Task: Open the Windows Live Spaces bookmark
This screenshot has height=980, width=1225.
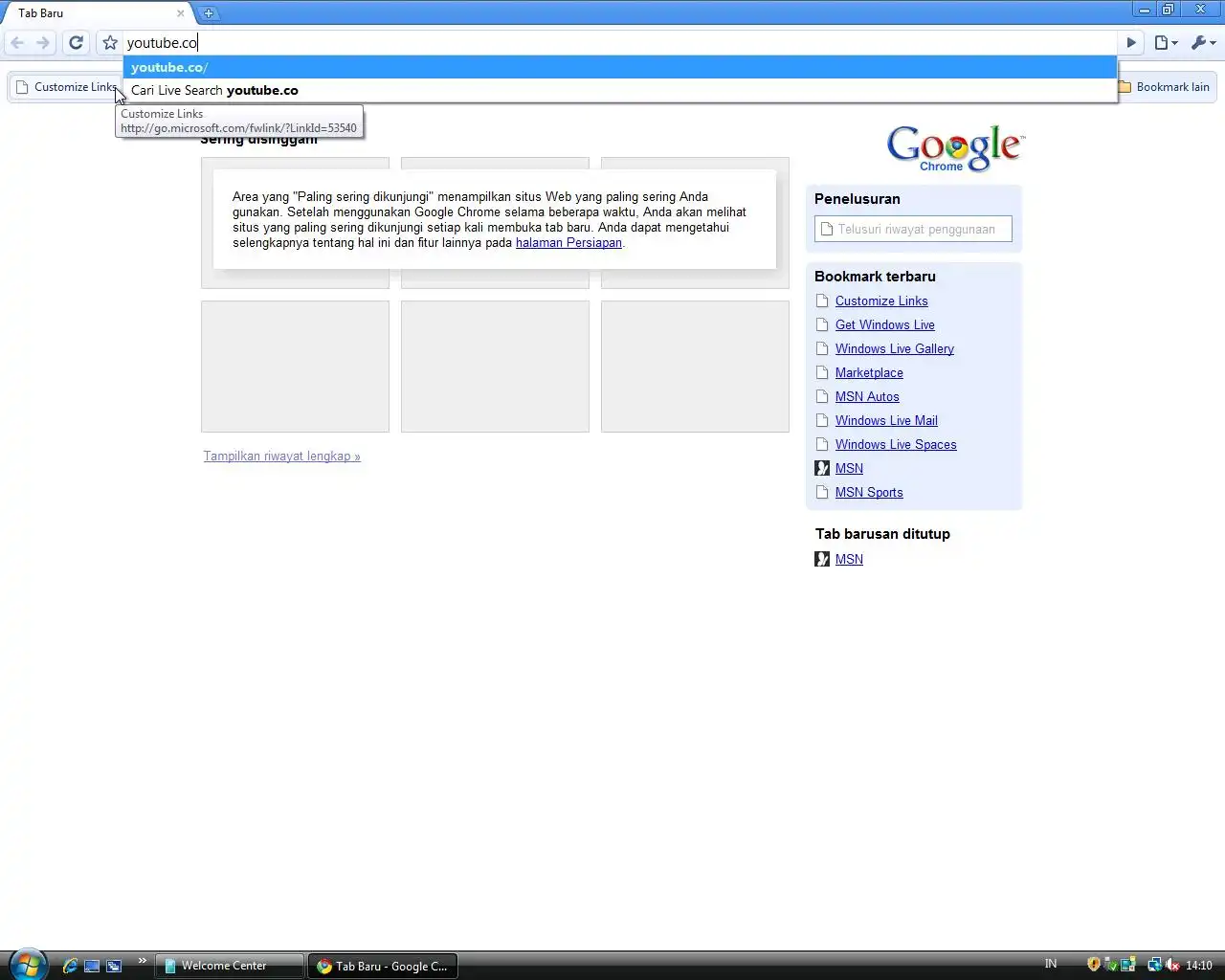Action: 896,445
